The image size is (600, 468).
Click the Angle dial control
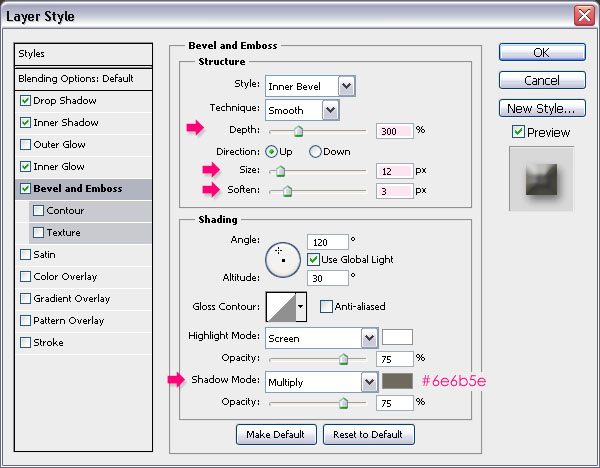pos(282,258)
